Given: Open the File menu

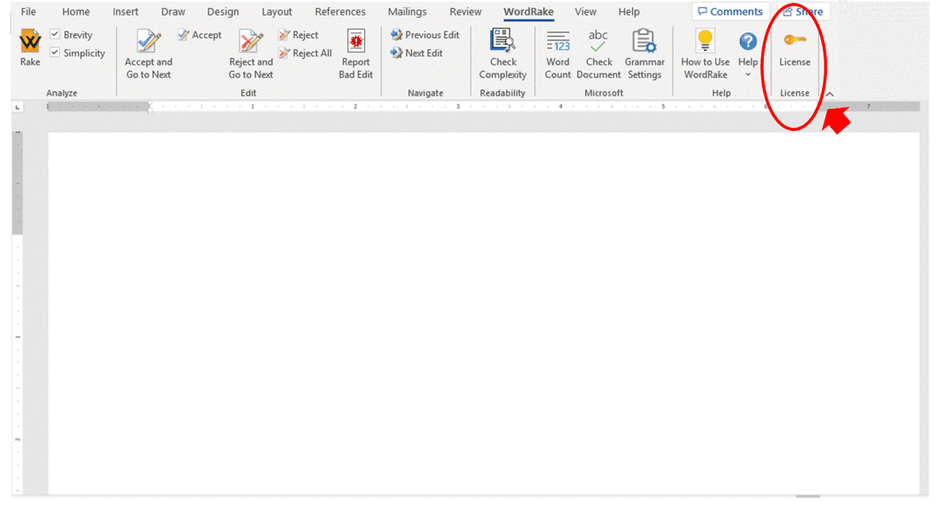Looking at the screenshot, I should point(28,11).
